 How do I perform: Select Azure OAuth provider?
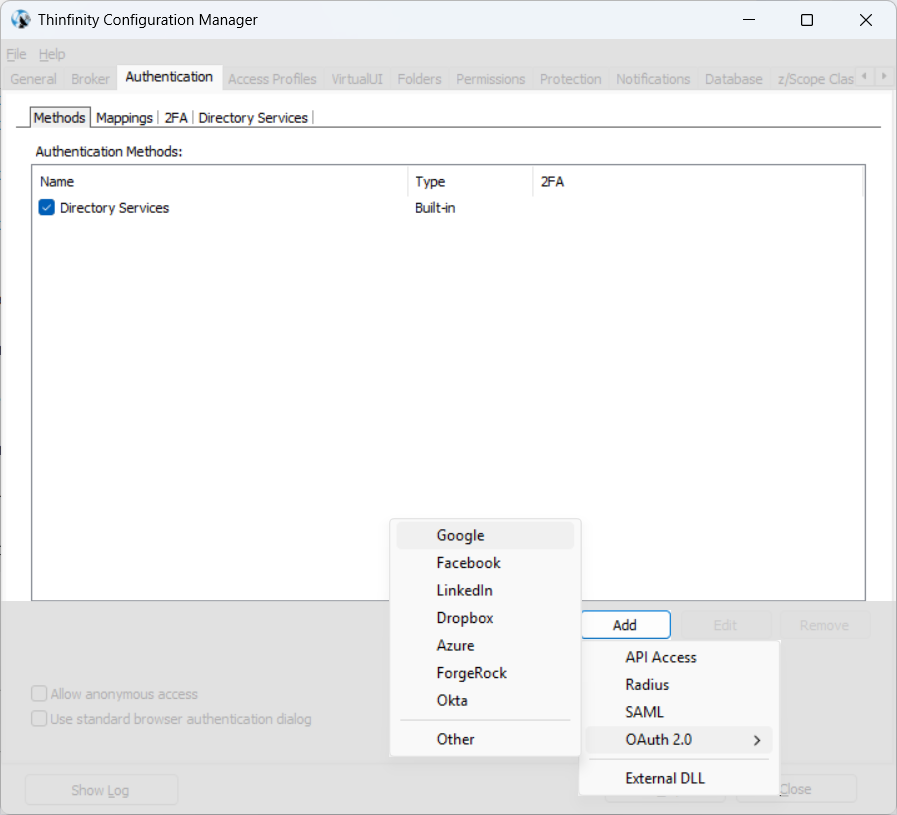[485, 645]
